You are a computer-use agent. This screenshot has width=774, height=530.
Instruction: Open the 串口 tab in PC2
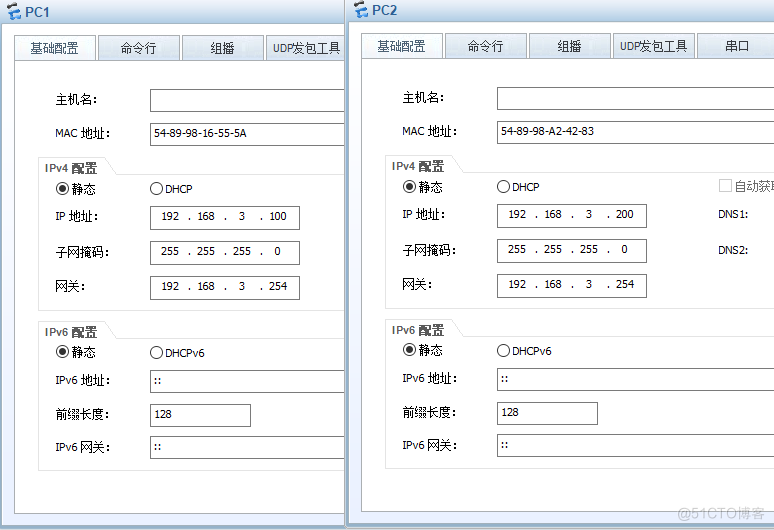coord(735,46)
